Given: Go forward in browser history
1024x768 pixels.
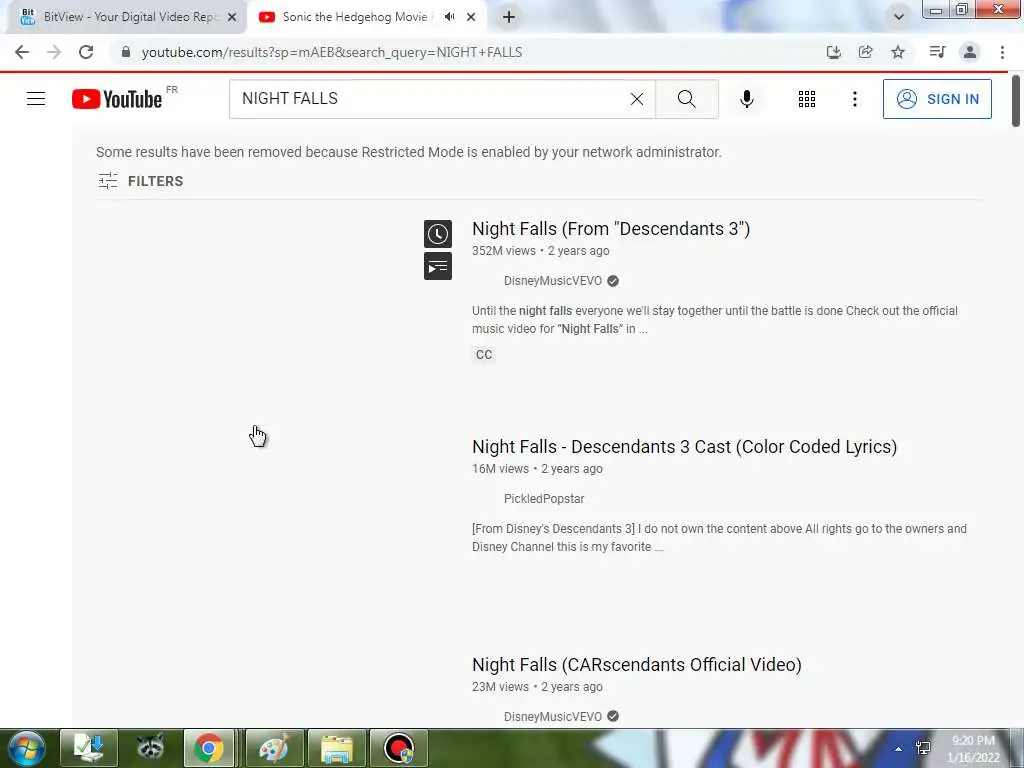Looking at the screenshot, I should [54, 52].
